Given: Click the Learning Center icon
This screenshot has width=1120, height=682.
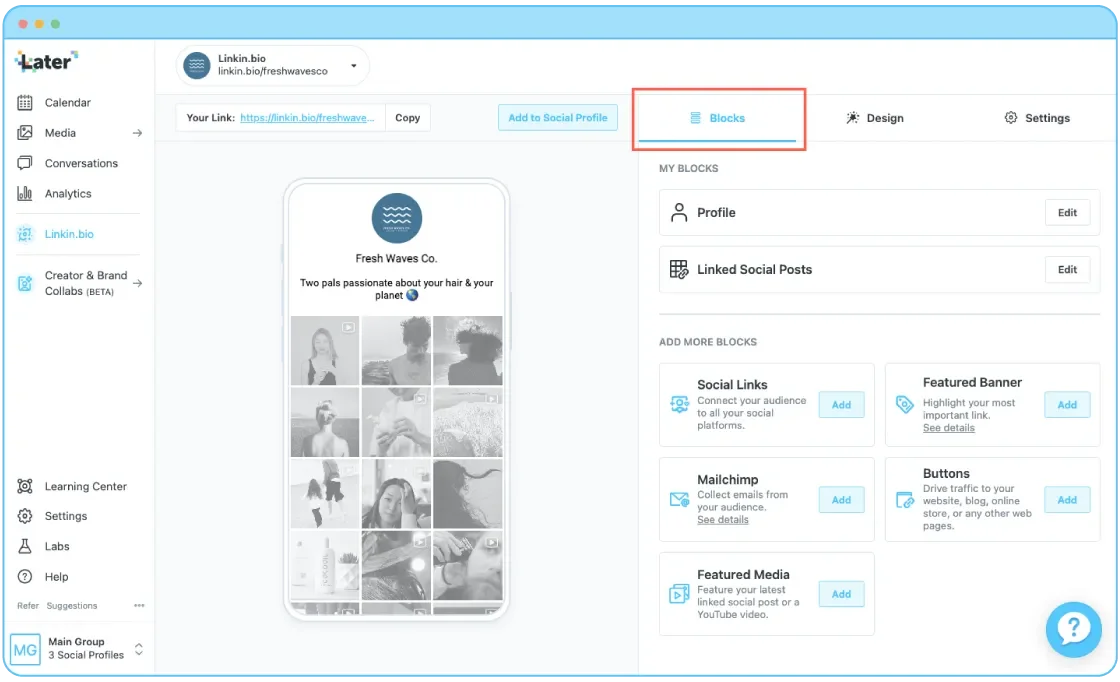Looking at the screenshot, I should click(x=25, y=486).
